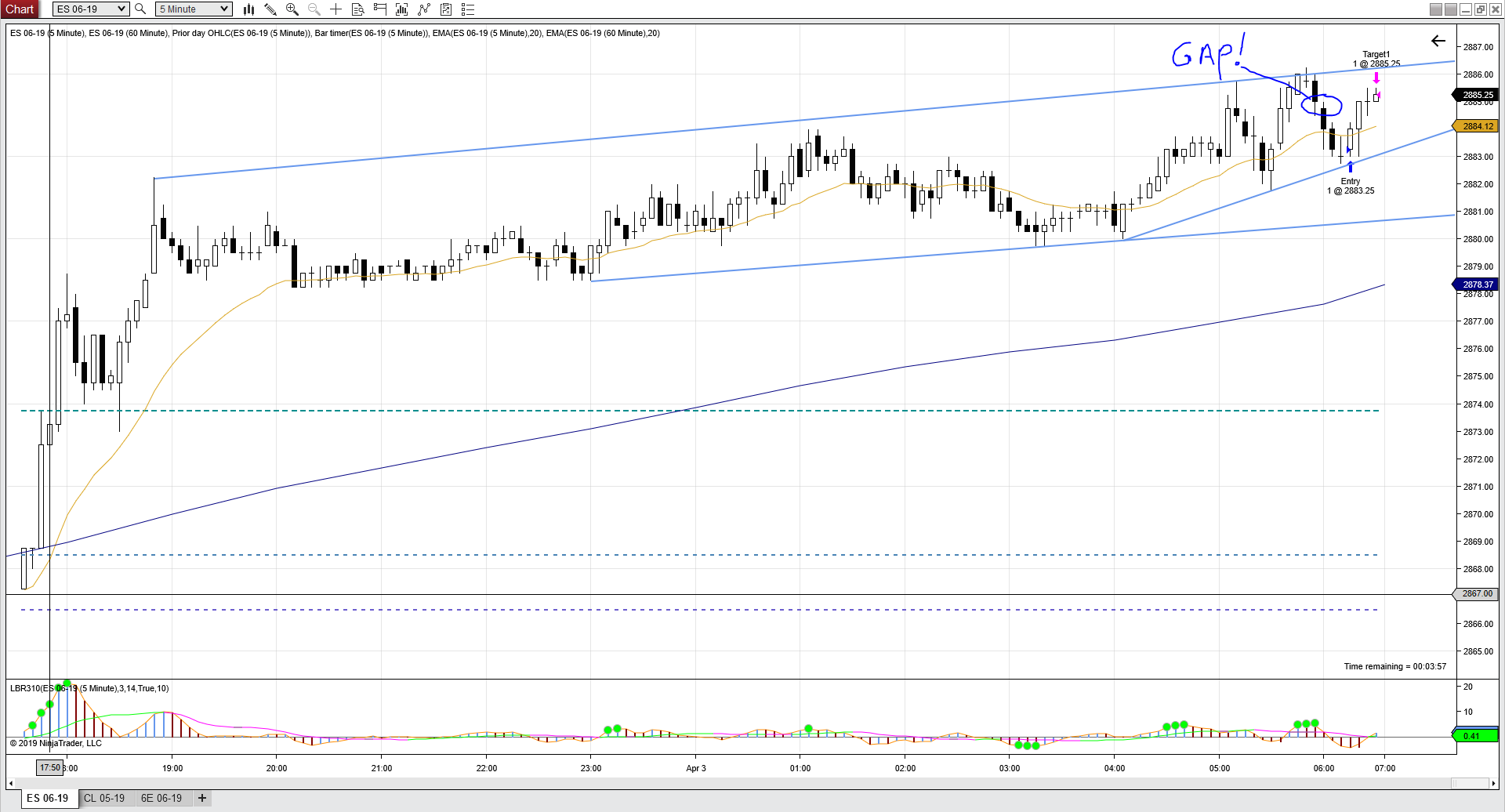Open the candlestick bar style selector
The height and width of the screenshot is (812, 1505).
click(x=248, y=9)
